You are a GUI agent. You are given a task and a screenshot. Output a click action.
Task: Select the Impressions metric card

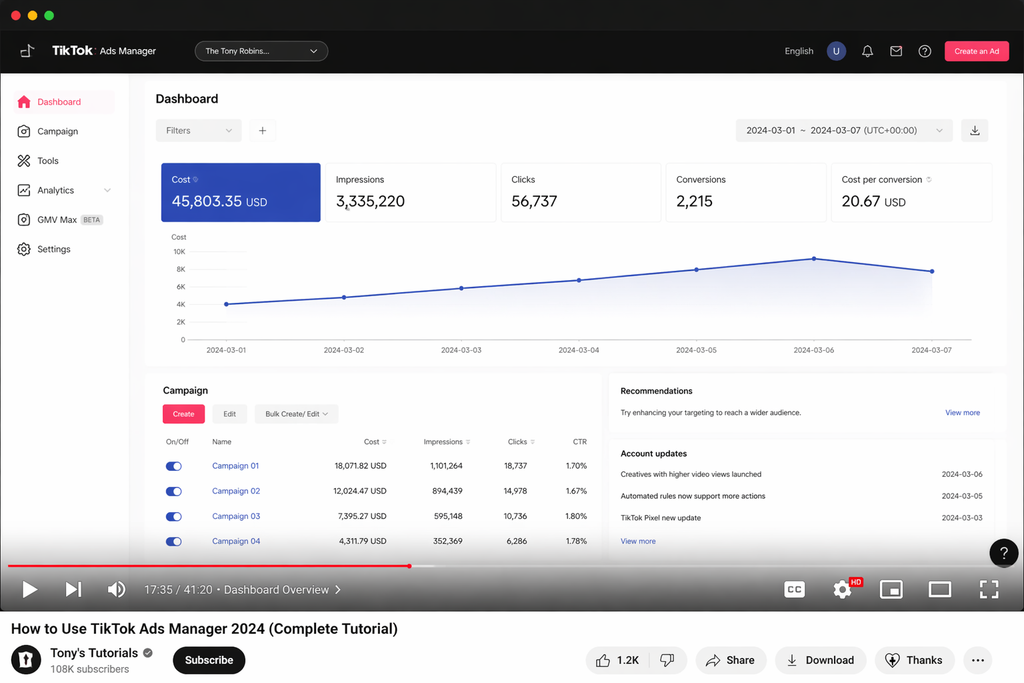tap(411, 193)
